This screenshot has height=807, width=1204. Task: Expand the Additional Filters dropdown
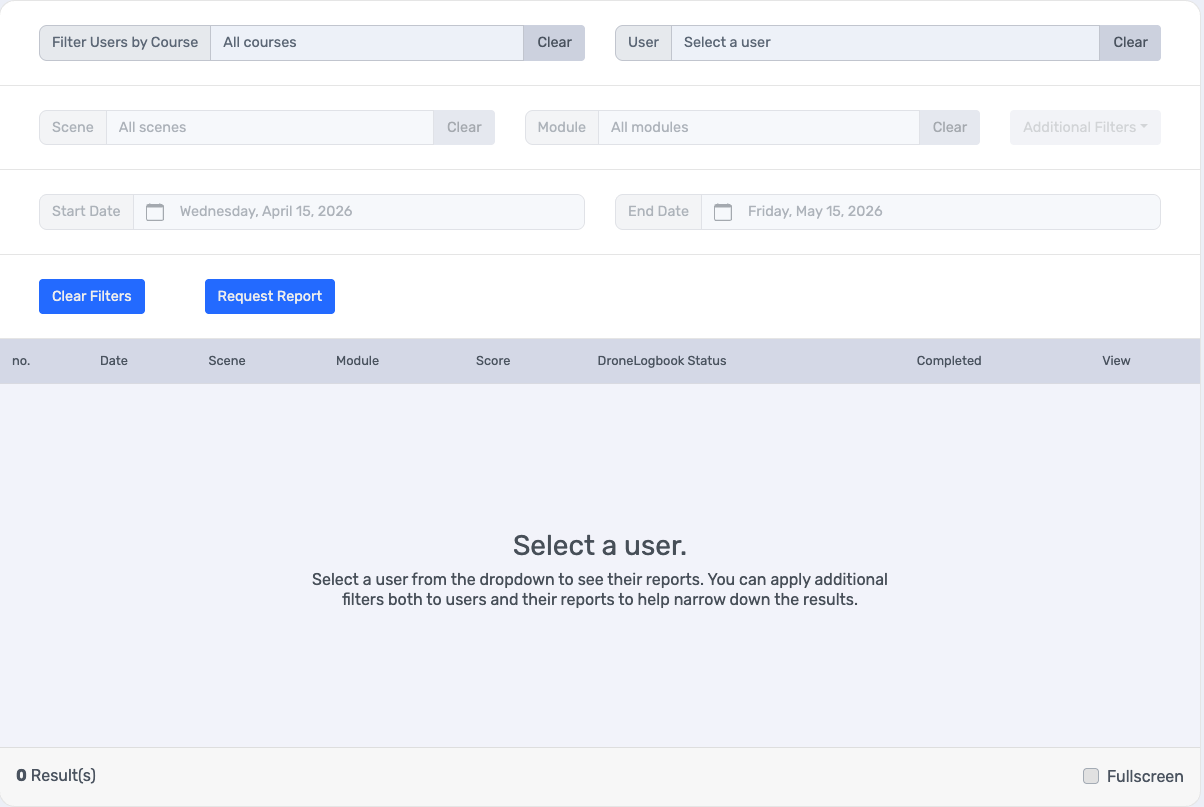click(1085, 127)
